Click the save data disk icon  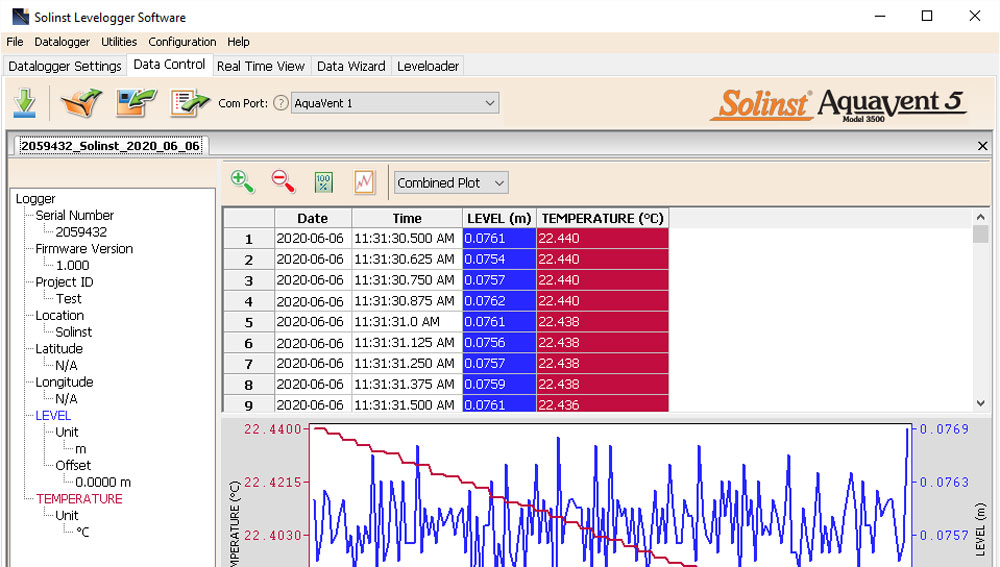(x=133, y=103)
